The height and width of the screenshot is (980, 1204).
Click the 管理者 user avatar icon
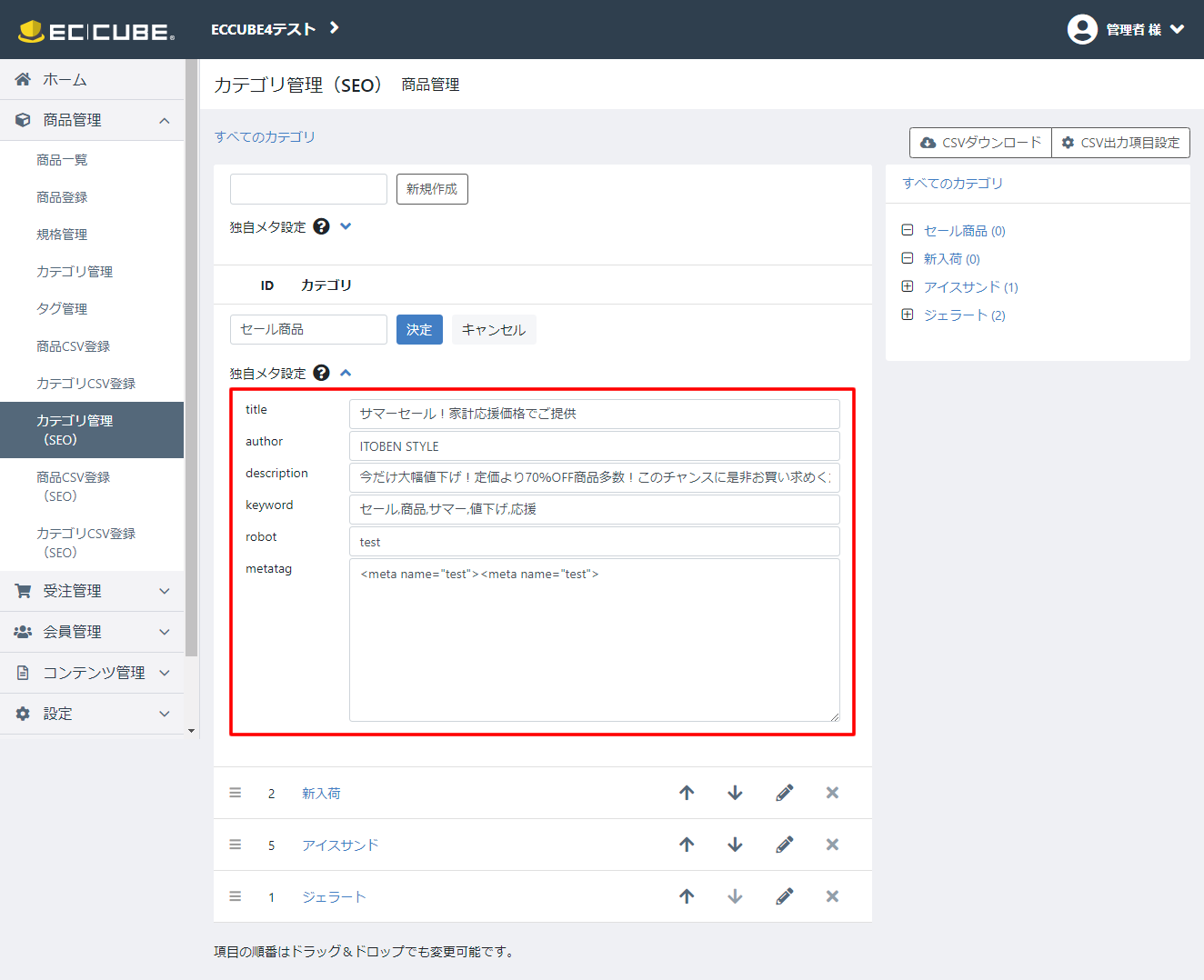pos(1082,29)
